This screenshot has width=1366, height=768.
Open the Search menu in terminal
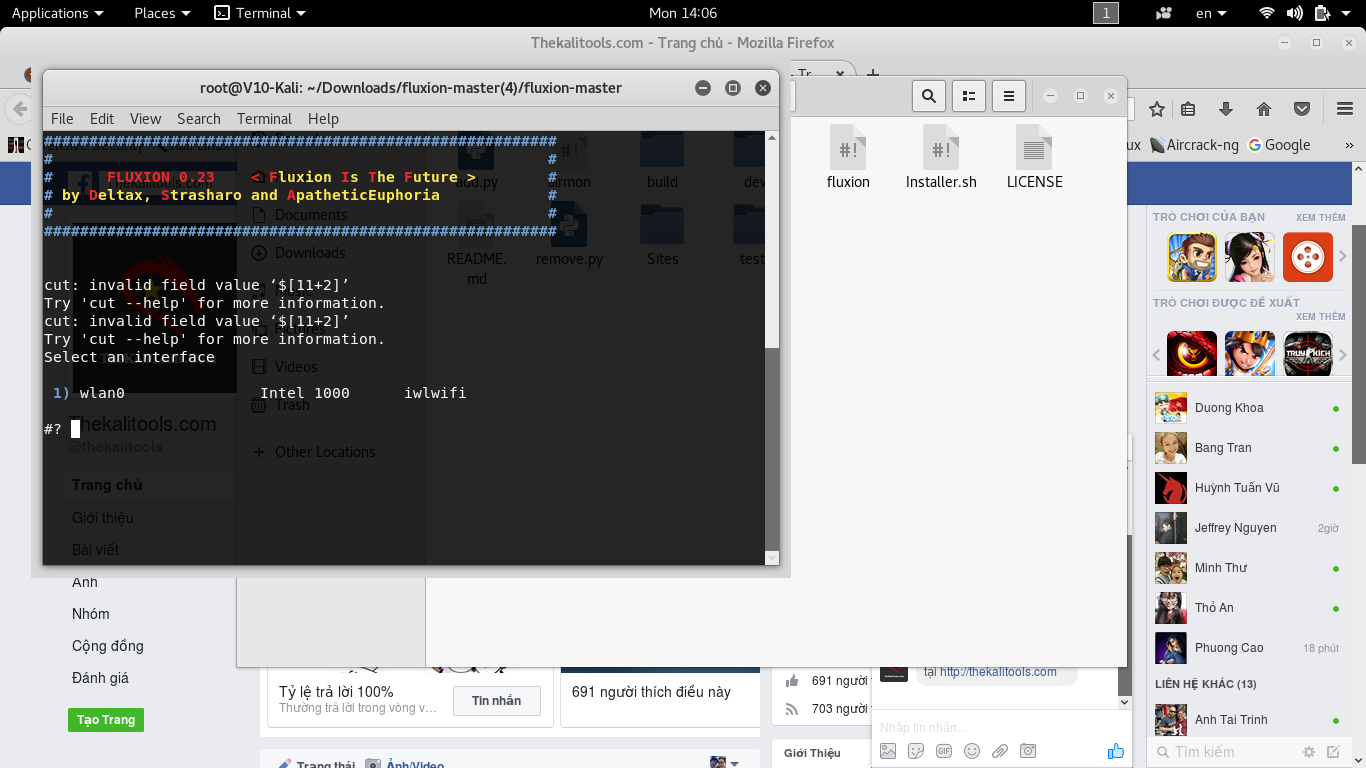[x=198, y=118]
